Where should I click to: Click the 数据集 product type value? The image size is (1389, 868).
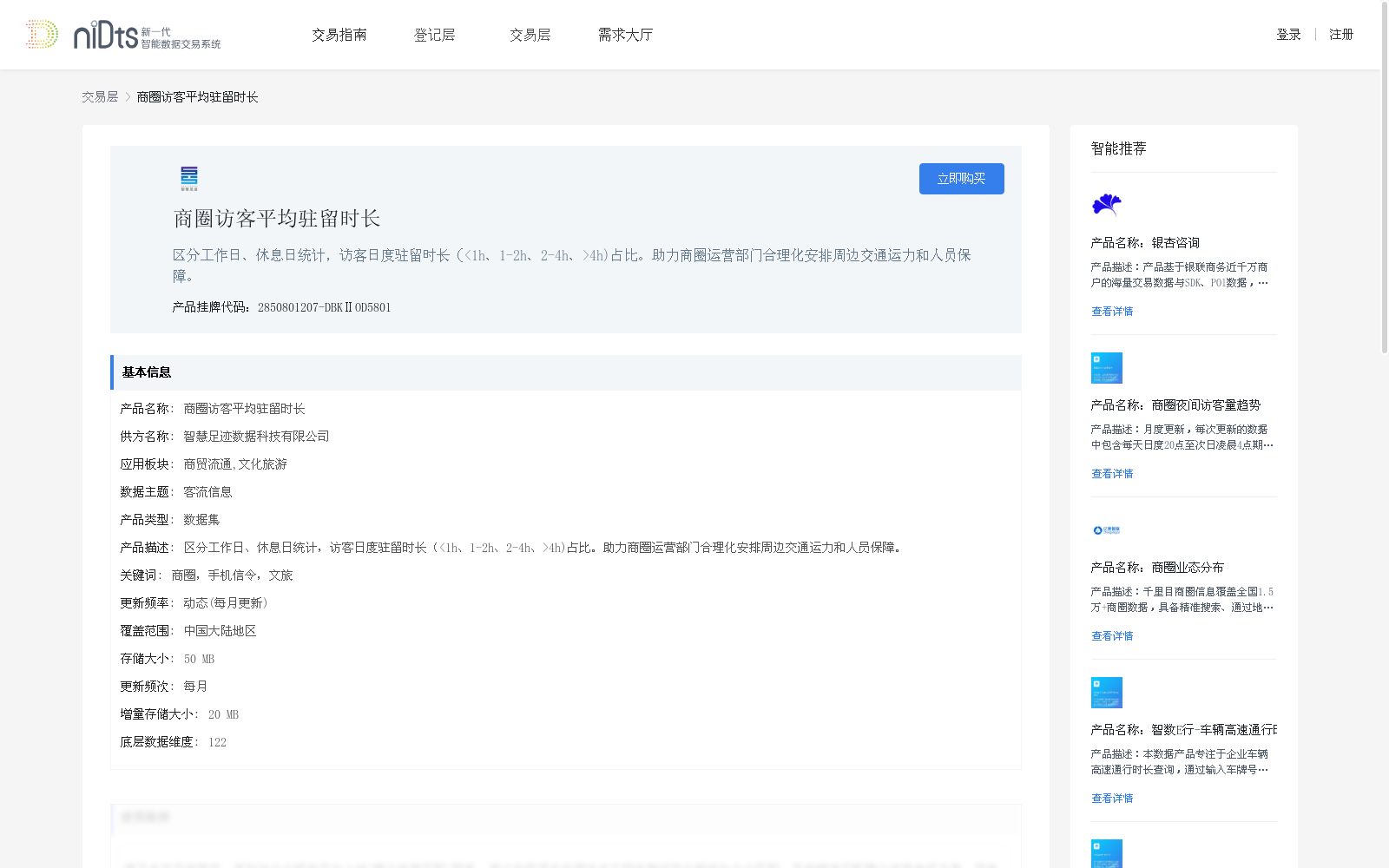click(201, 520)
